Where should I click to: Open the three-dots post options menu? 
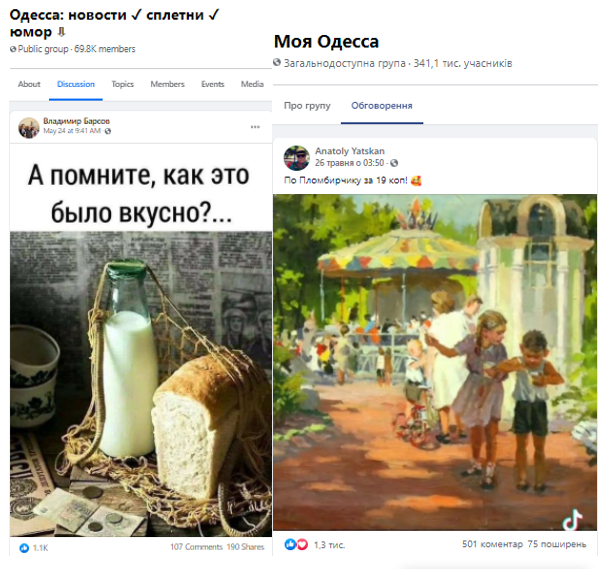255,127
